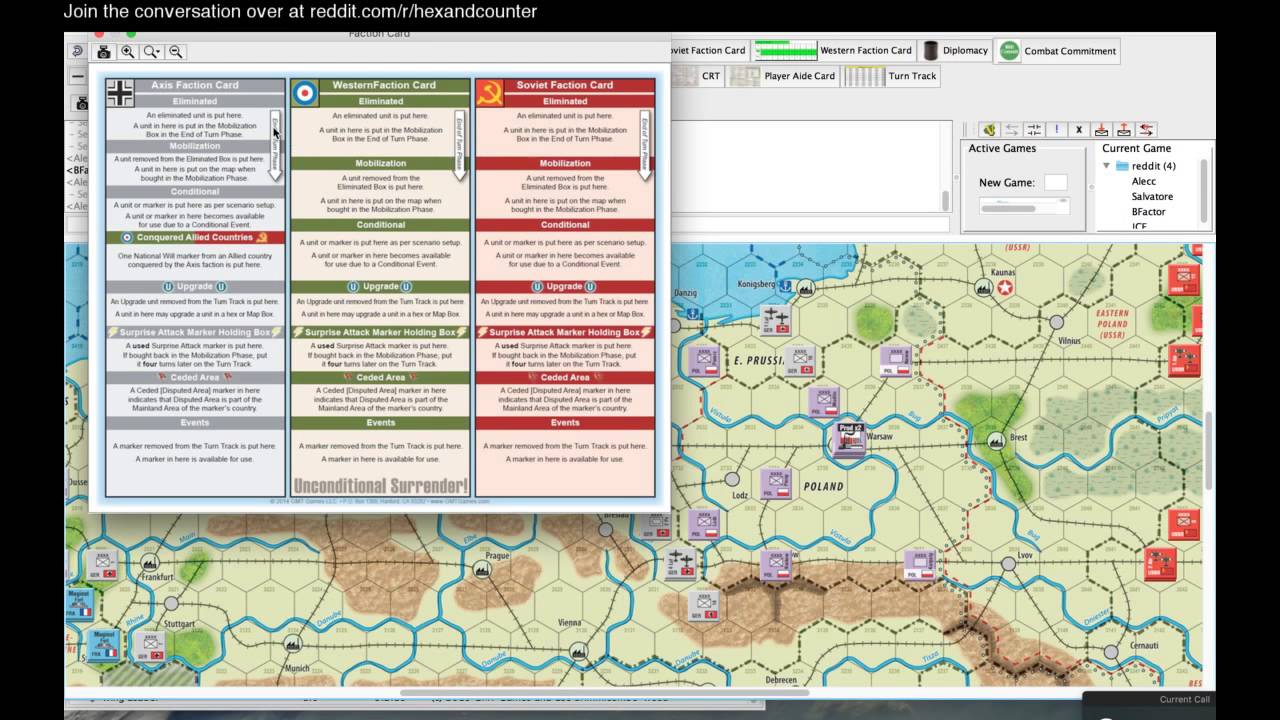
Task: Select the German unit counter at Frankfurt
Action: (102, 565)
